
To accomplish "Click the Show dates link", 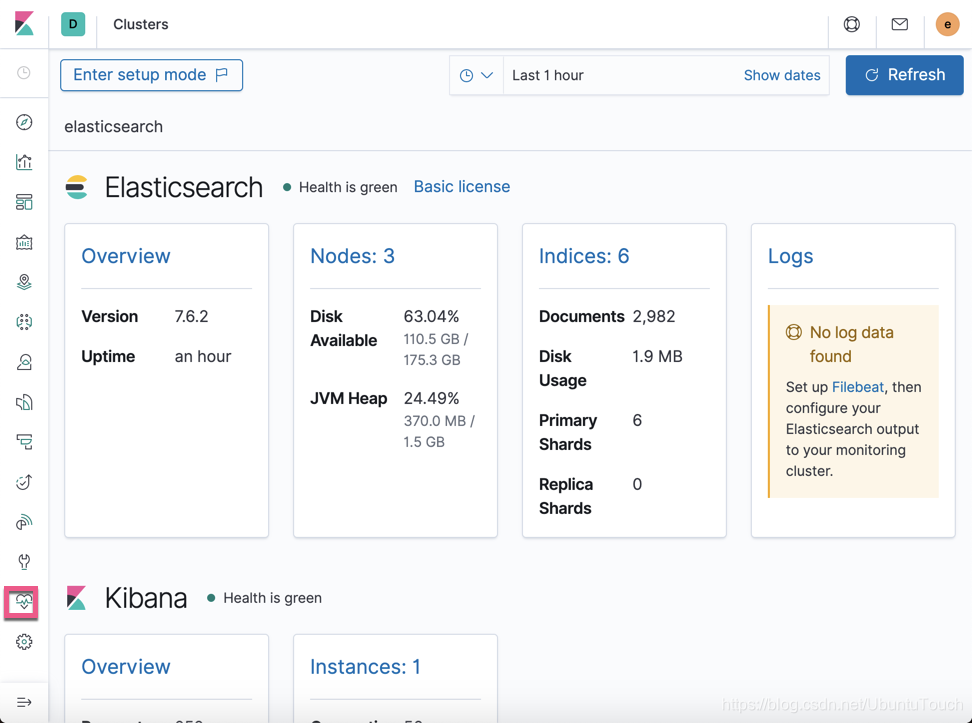I will [782, 75].
